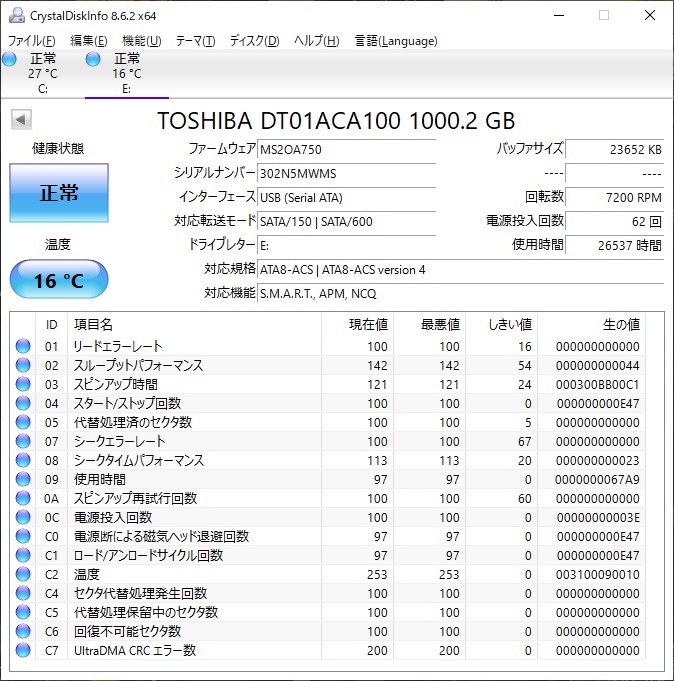Click blue orb for attribute 0A スピンアップ再試行回数

point(23,498)
